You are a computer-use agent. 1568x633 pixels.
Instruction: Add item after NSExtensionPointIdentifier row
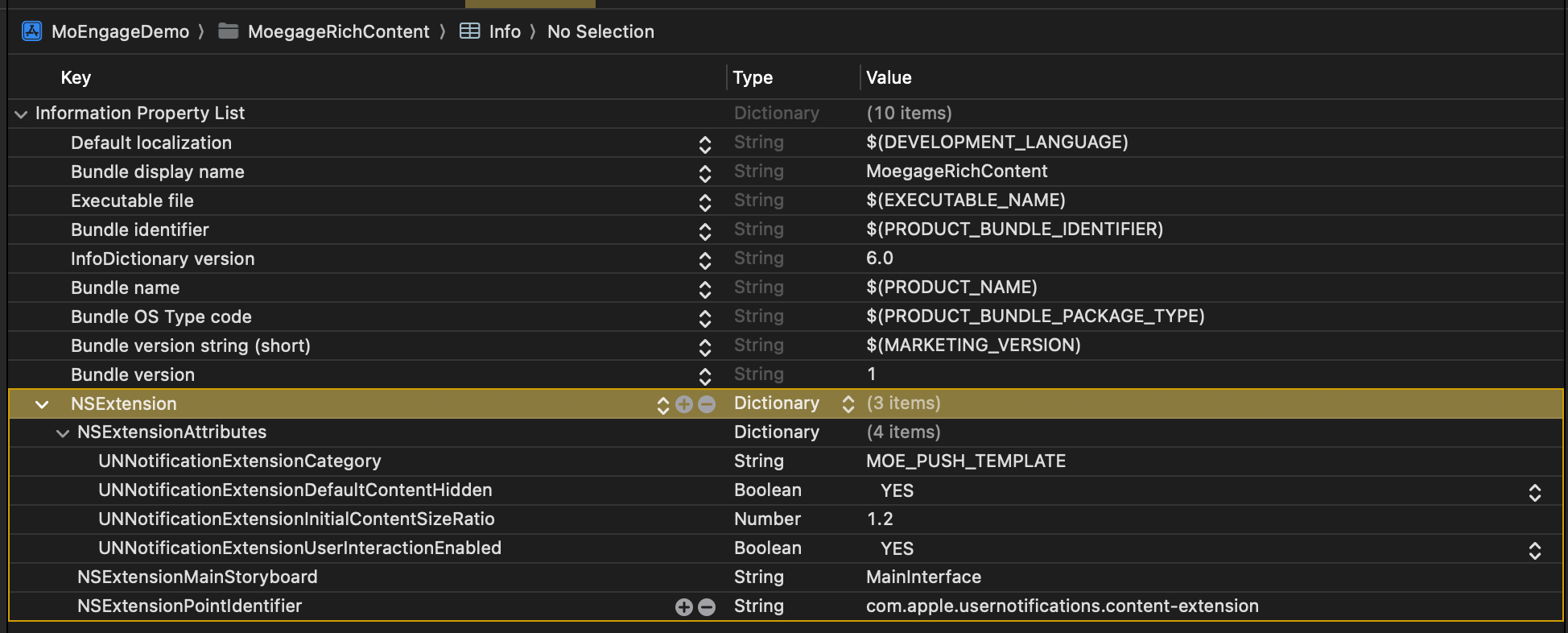[684, 607]
